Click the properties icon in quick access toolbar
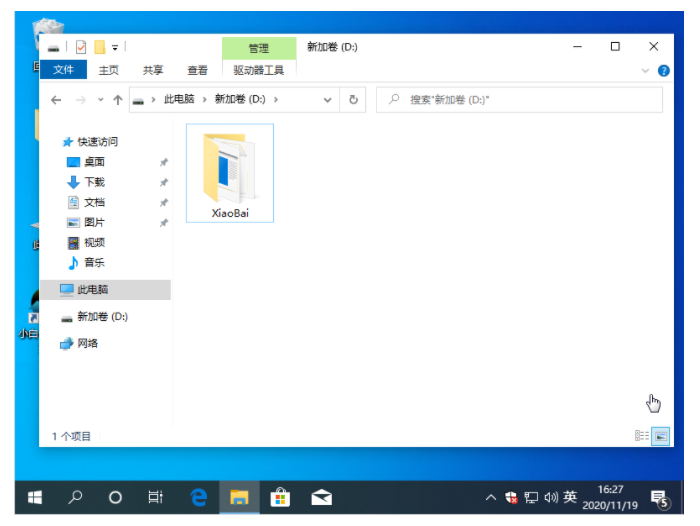Viewport: 700px width, 526px height. tap(81, 47)
